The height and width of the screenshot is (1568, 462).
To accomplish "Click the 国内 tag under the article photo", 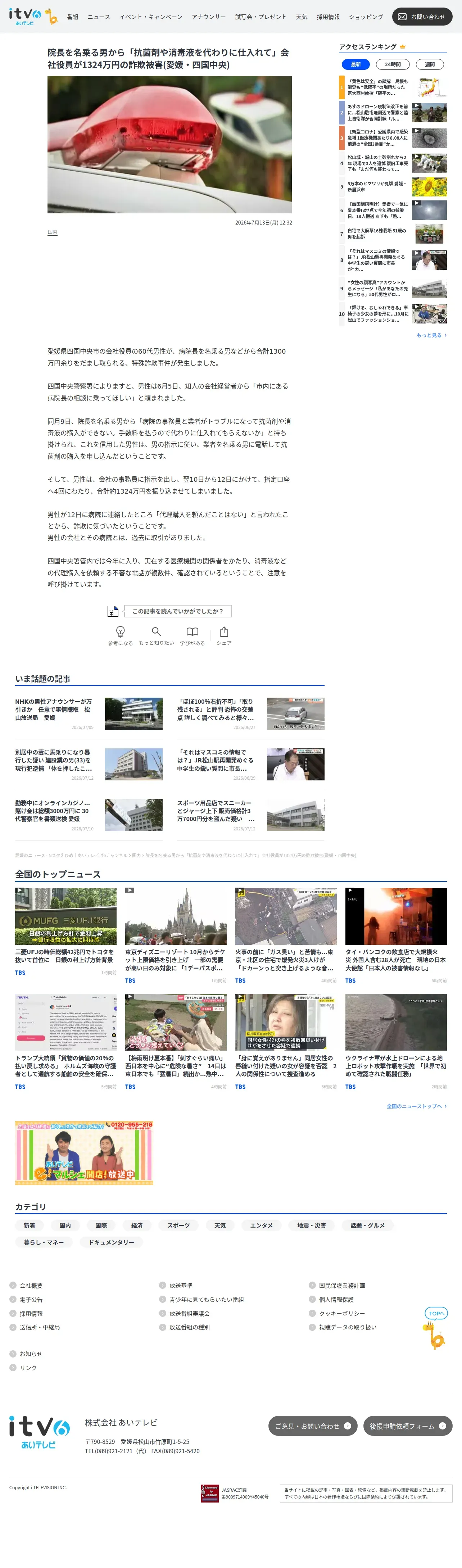I will (52, 232).
